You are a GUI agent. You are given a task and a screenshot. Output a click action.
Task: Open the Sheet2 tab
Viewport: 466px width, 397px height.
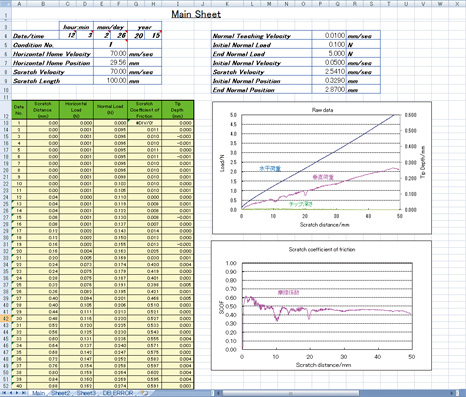tap(60, 393)
